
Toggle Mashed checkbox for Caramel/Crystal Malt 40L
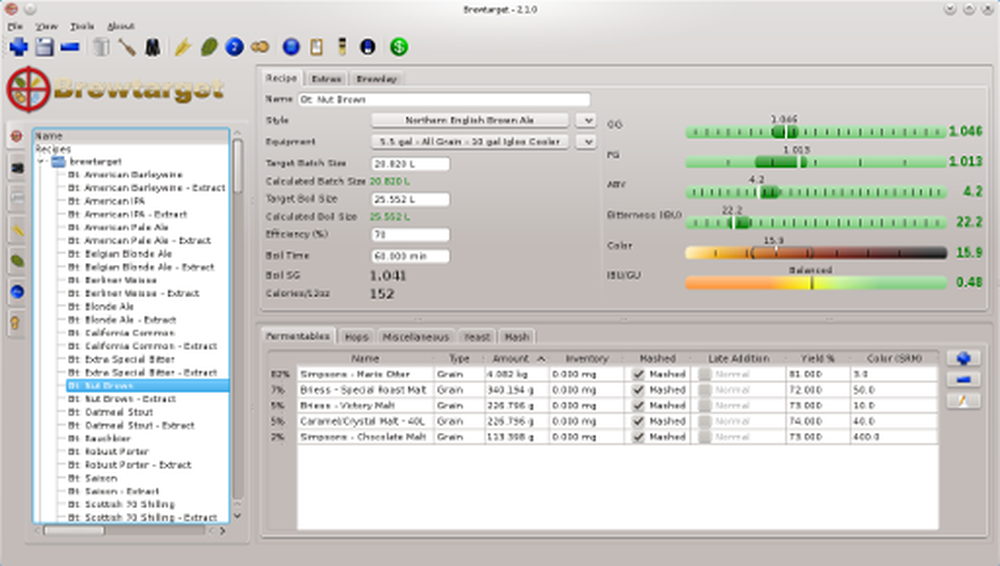tap(638, 421)
